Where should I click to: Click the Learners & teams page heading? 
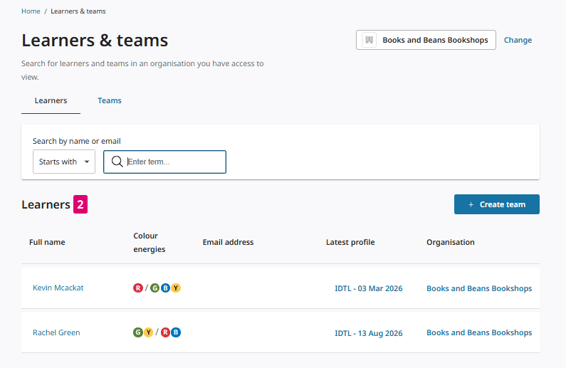(95, 40)
